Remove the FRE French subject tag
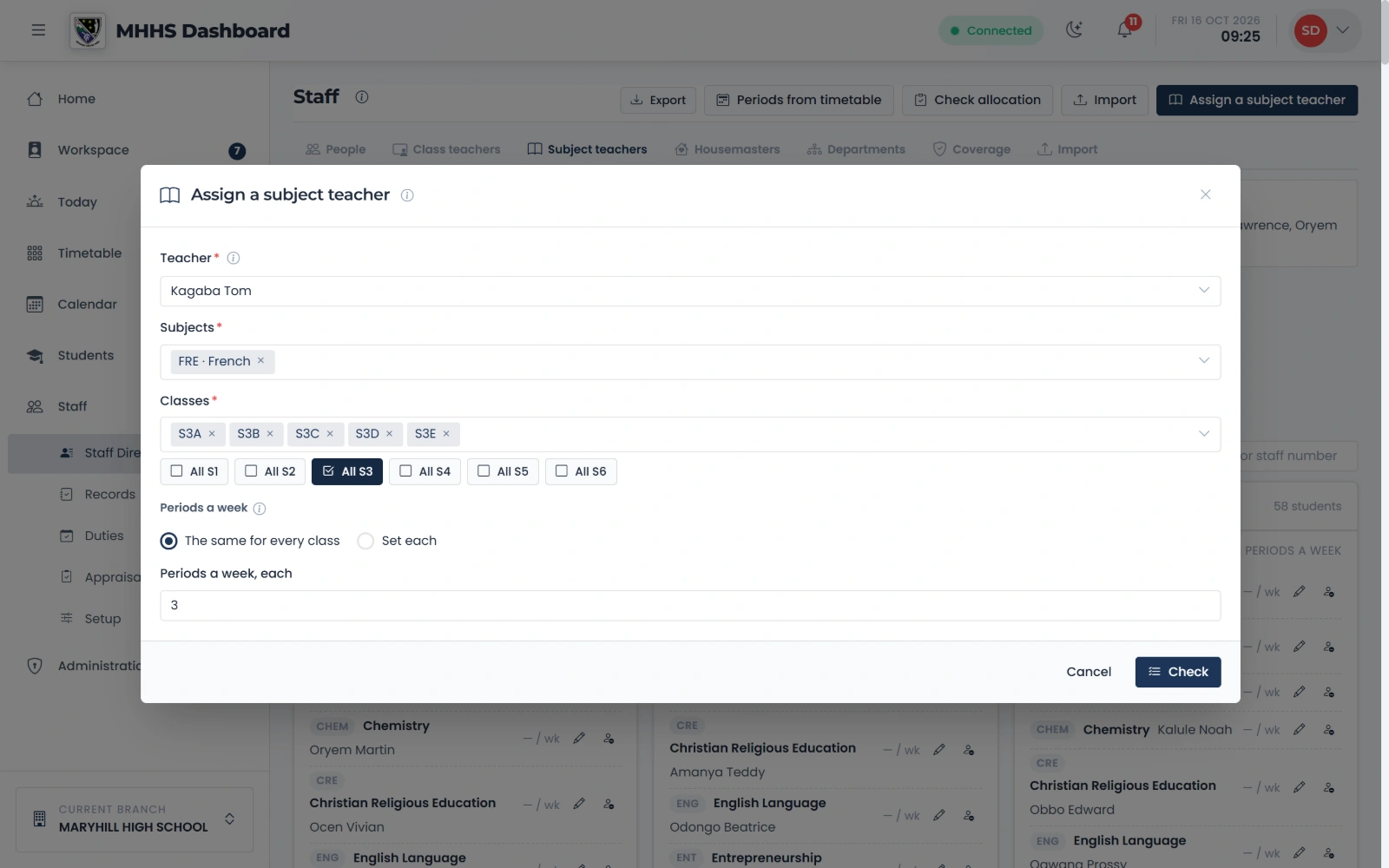 coord(260,361)
